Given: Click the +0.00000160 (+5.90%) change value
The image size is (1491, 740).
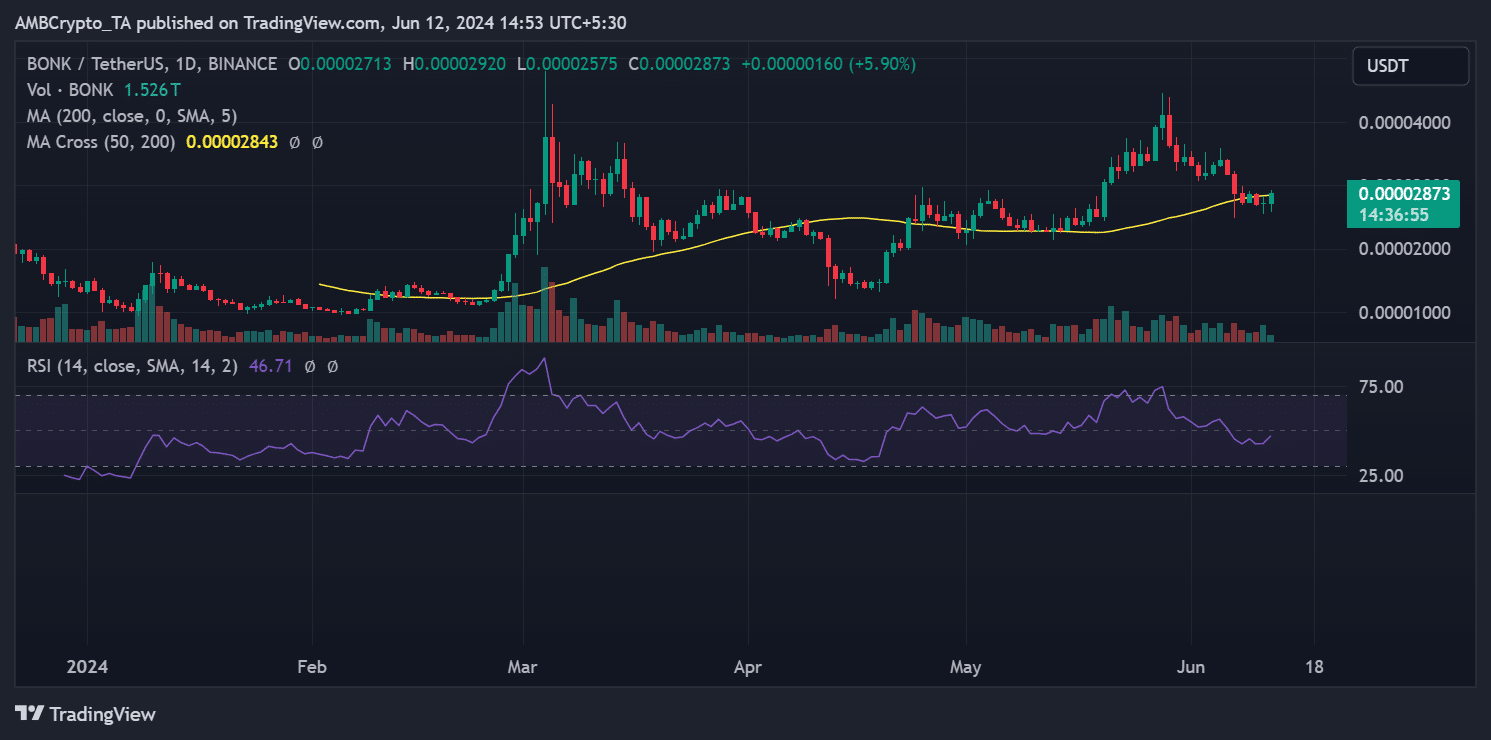Looking at the screenshot, I should (x=828, y=64).
